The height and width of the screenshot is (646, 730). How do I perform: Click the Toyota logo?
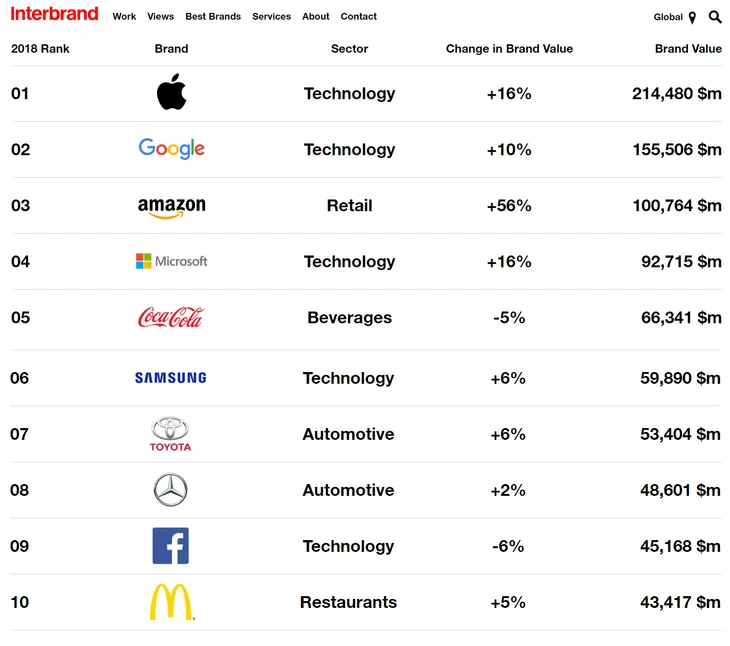pyautogui.click(x=170, y=434)
